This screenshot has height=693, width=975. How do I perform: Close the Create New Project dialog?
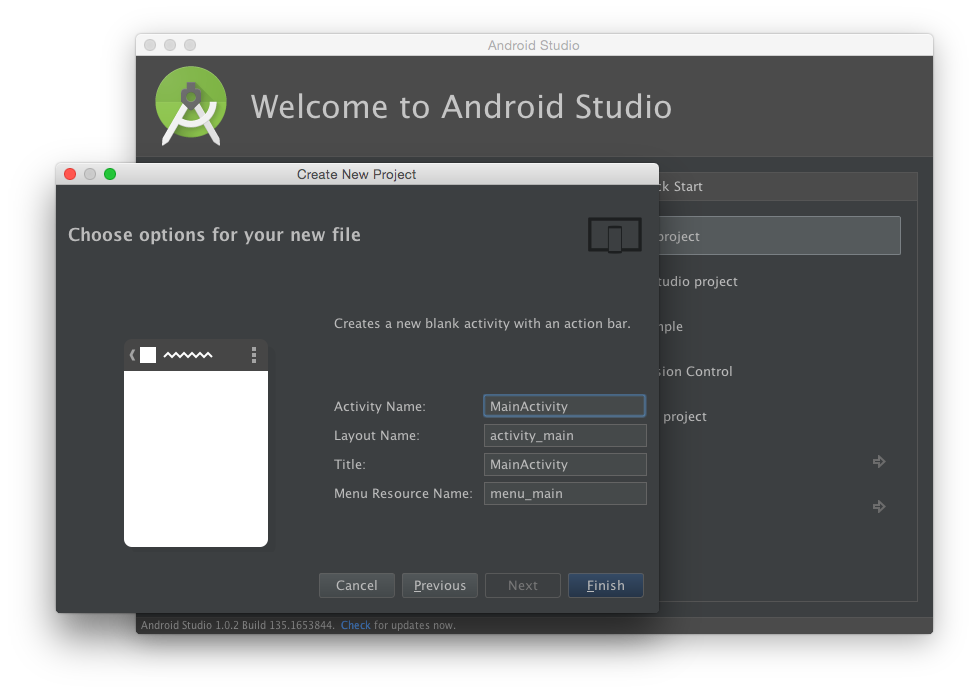click(70, 174)
